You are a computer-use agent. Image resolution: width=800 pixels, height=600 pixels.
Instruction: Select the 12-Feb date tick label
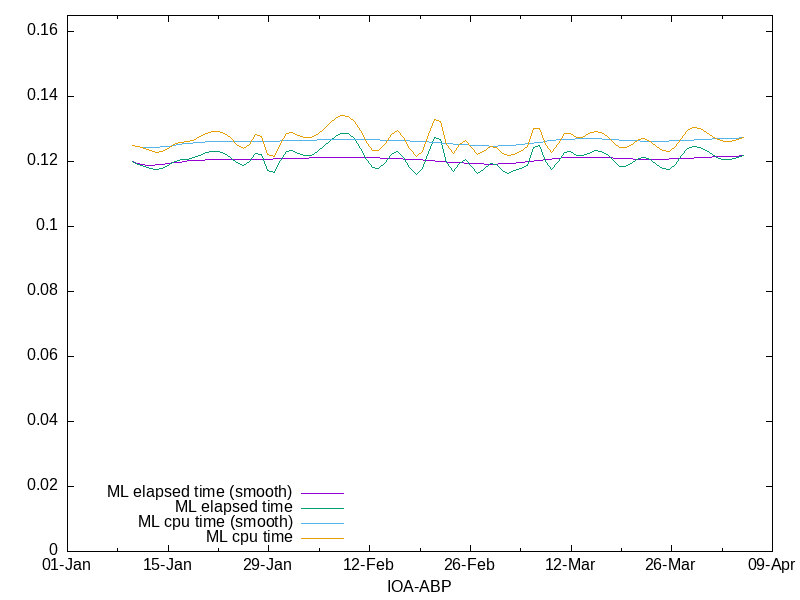(368, 565)
